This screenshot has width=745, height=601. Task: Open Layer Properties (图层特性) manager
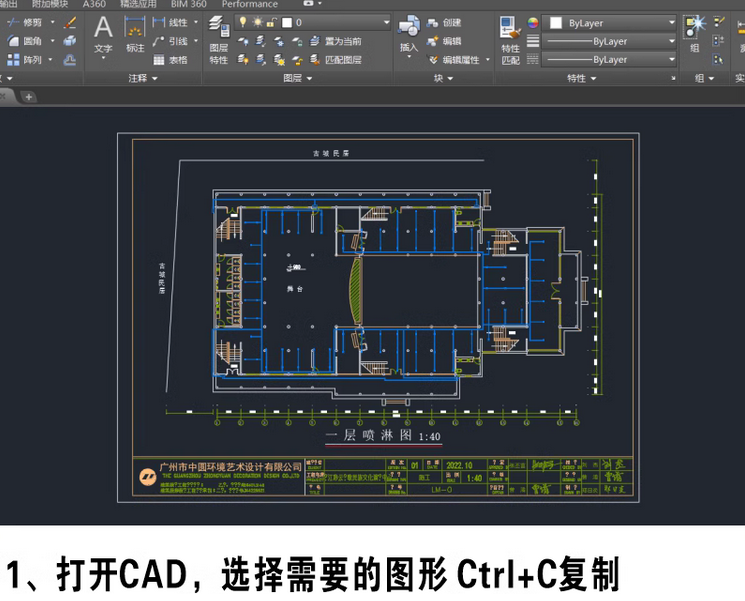[x=219, y=40]
